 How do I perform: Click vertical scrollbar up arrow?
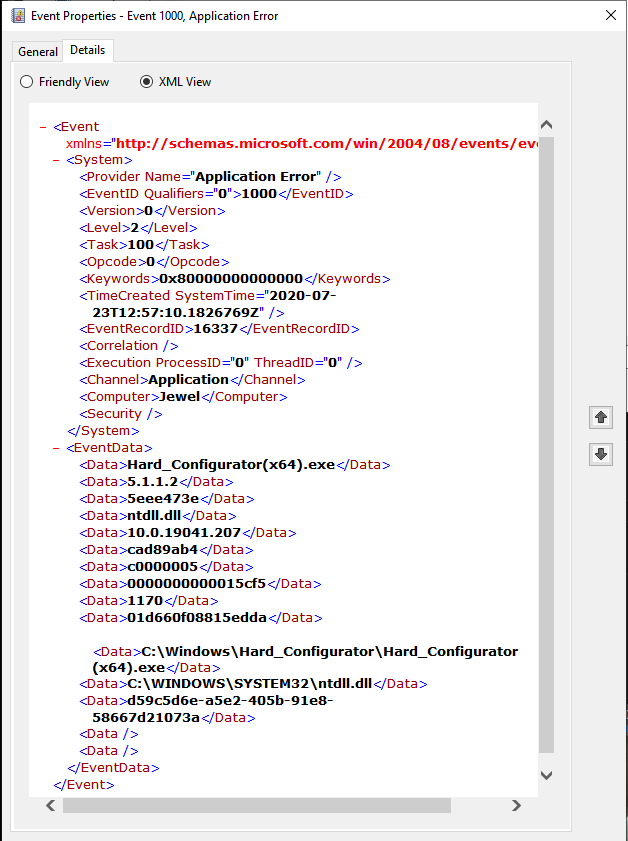click(546, 125)
